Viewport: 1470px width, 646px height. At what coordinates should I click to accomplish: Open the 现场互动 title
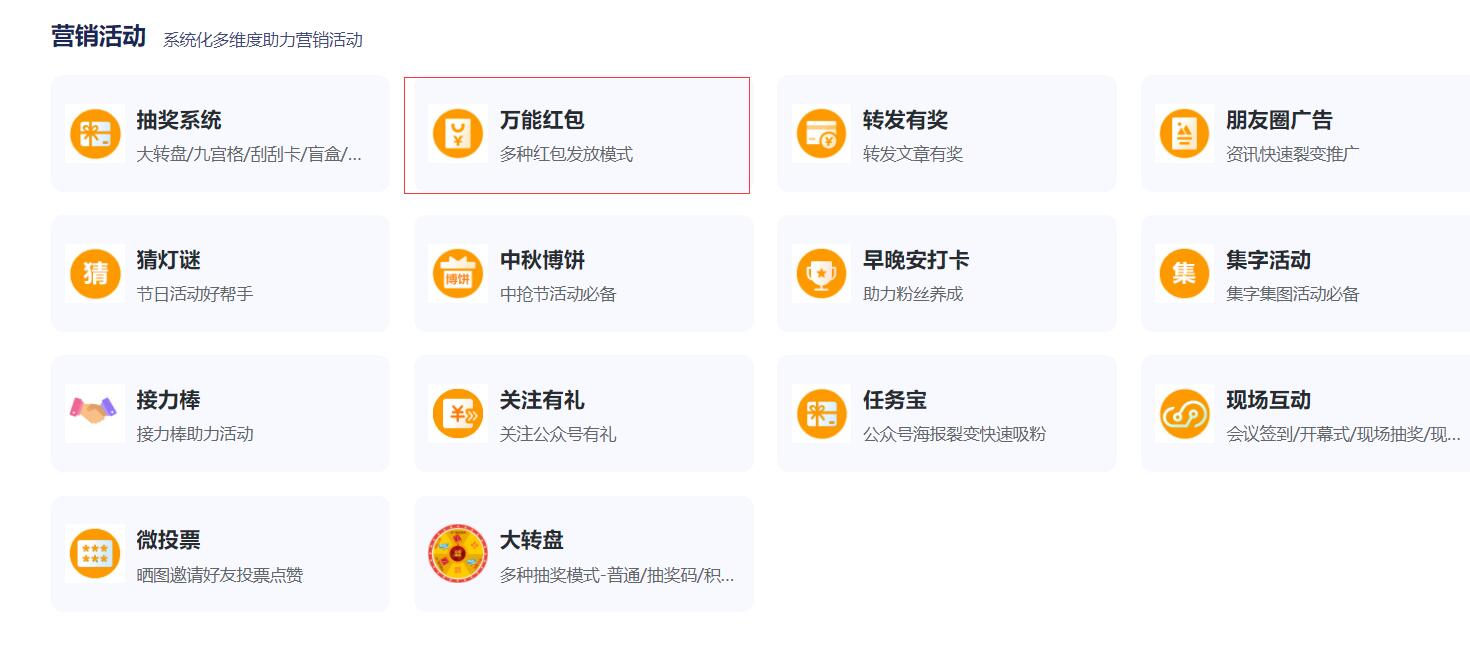pos(1268,400)
